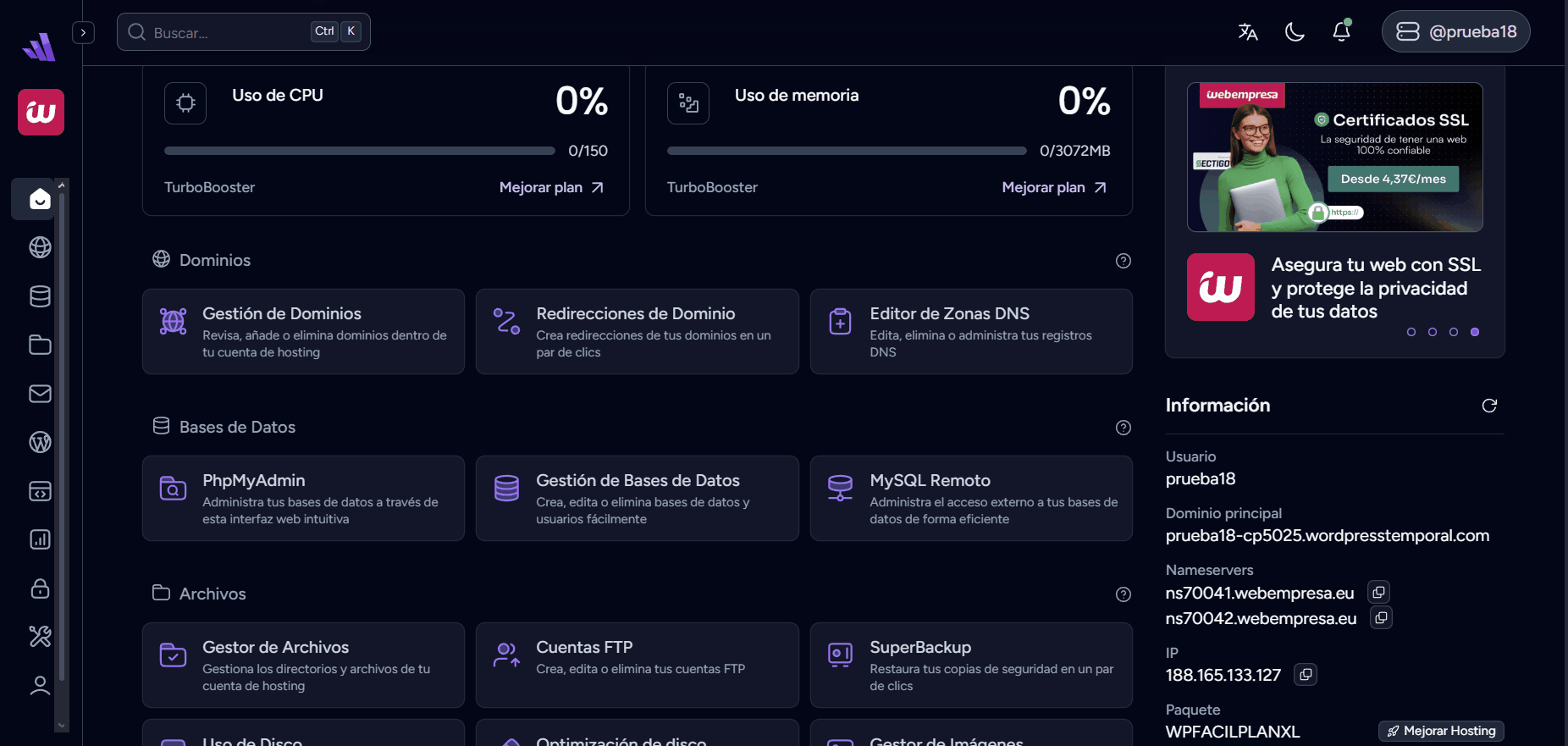The height and width of the screenshot is (746, 1568).
Task: Expand the collapsed sidebar with chevron
Action: coord(83,32)
